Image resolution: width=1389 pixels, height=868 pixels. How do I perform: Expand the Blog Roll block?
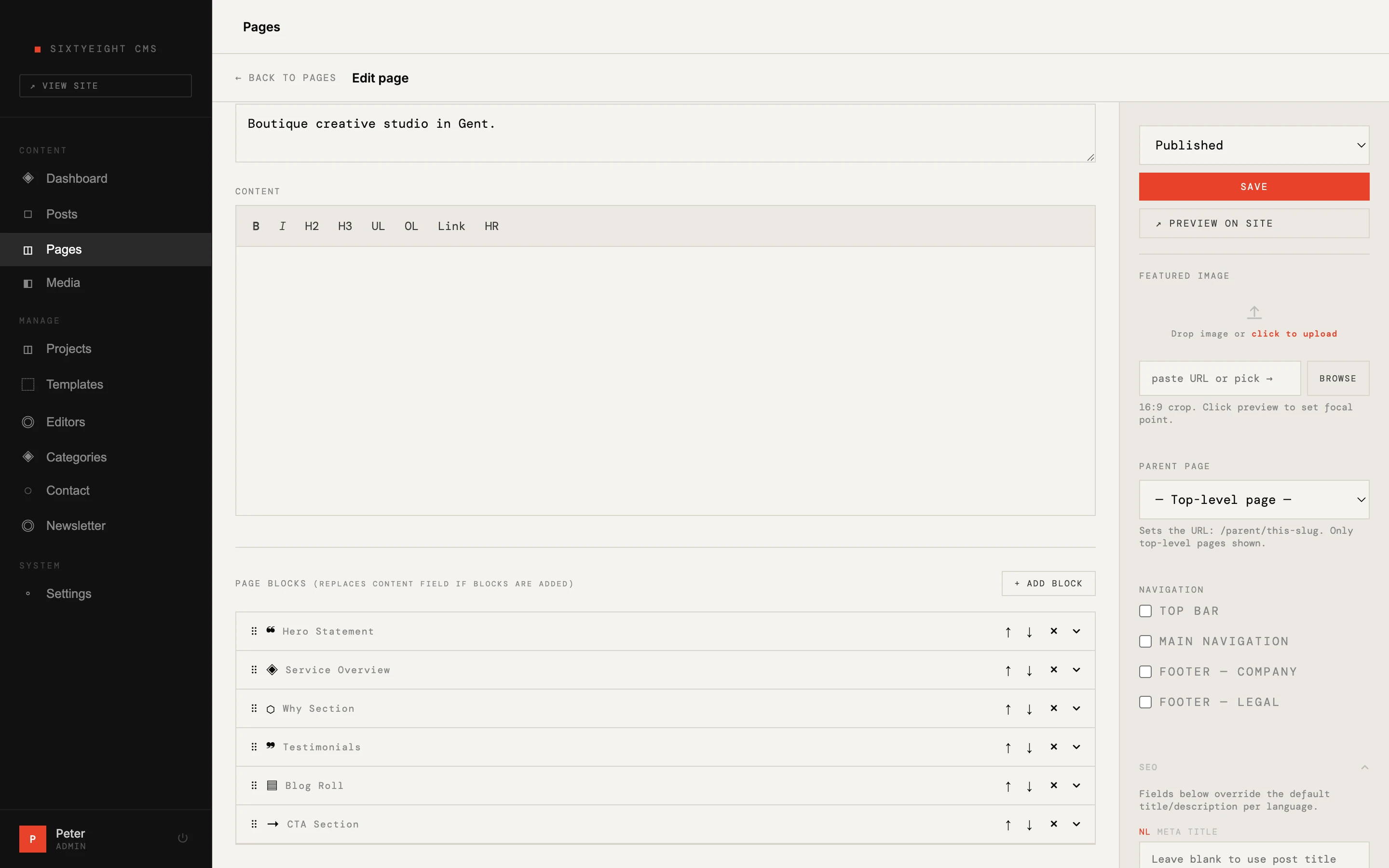click(x=1076, y=786)
